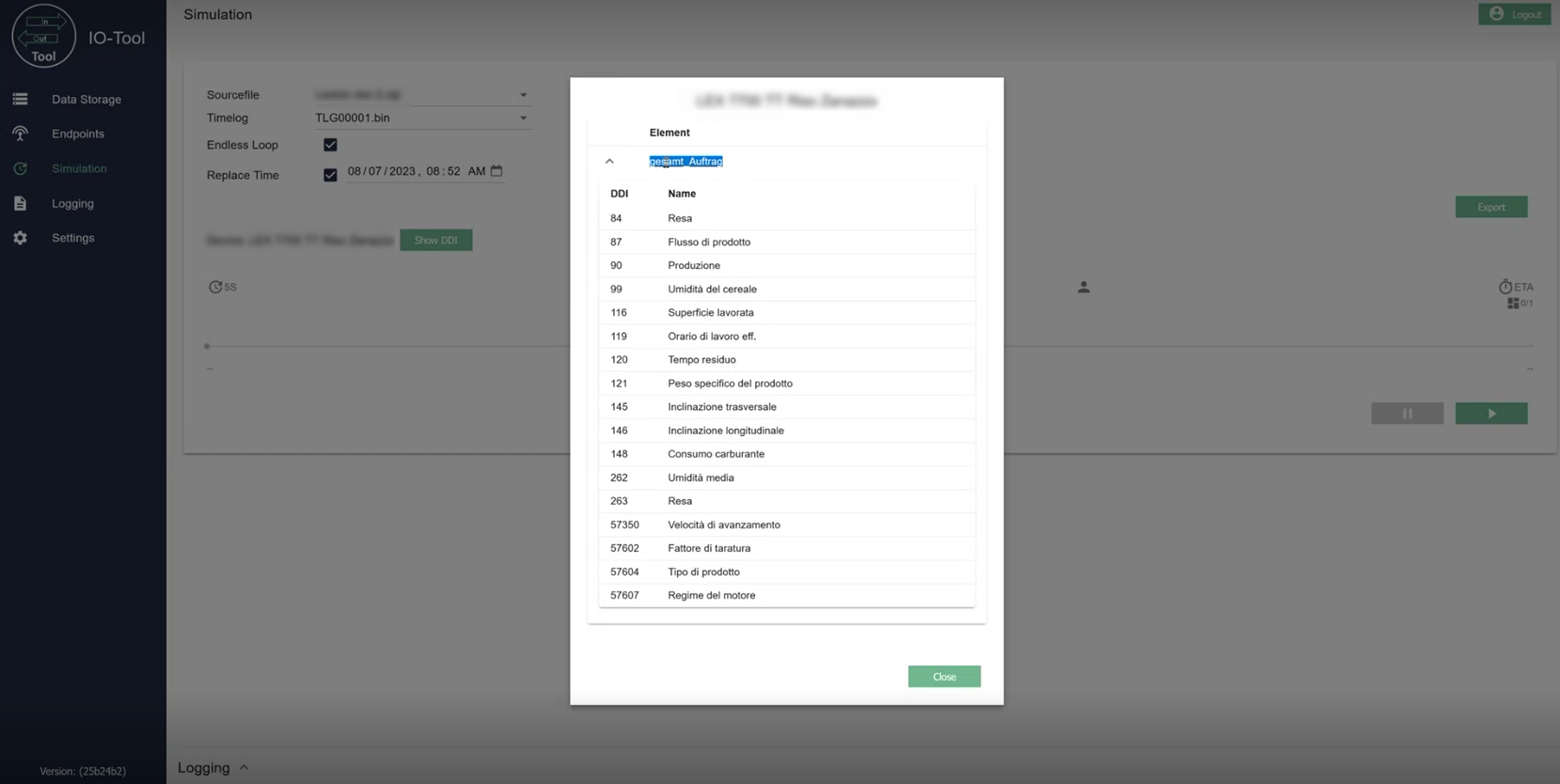Select the Tipo di prodotto row

(787, 572)
